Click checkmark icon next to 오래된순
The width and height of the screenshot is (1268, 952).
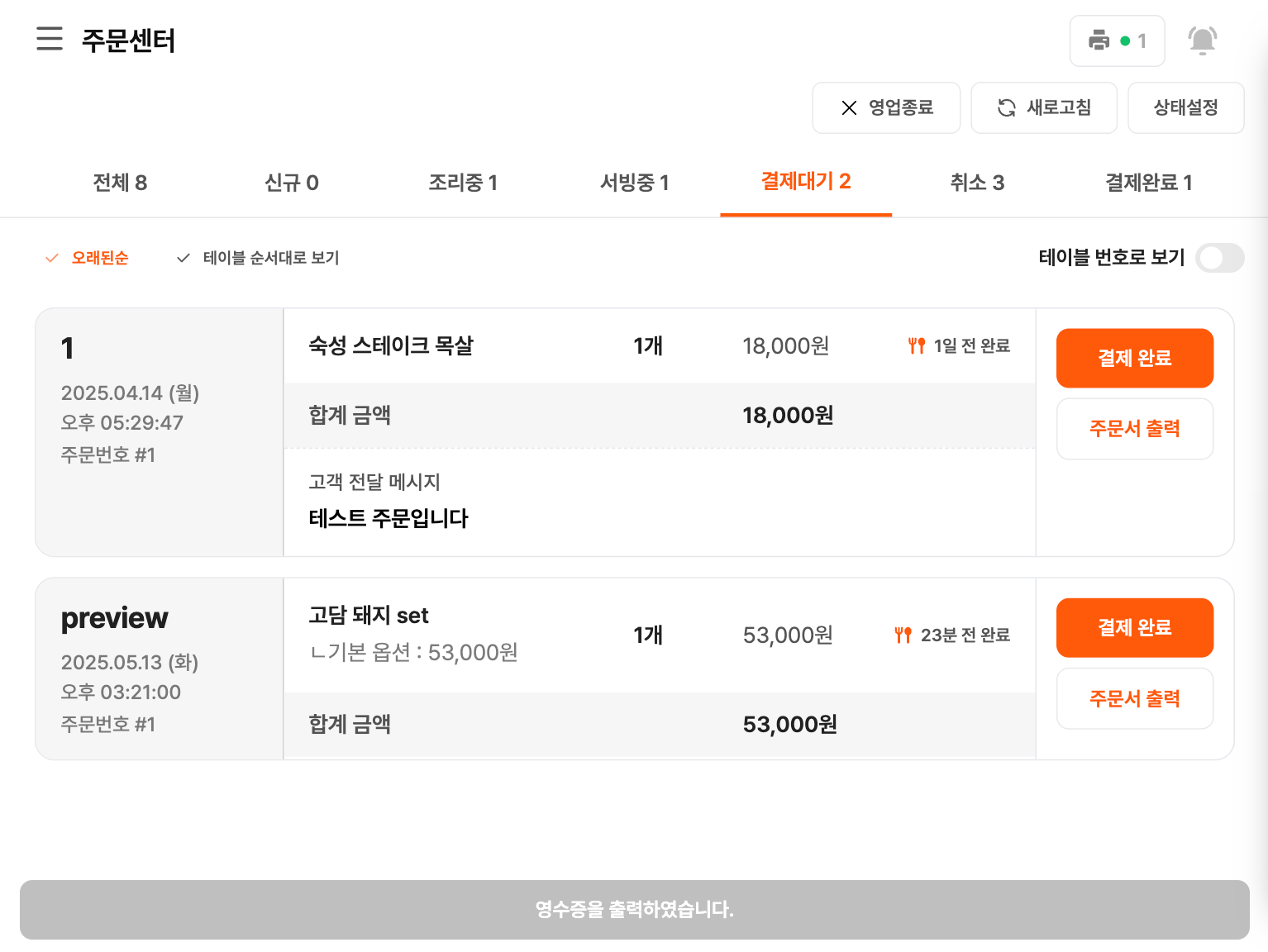click(52, 258)
